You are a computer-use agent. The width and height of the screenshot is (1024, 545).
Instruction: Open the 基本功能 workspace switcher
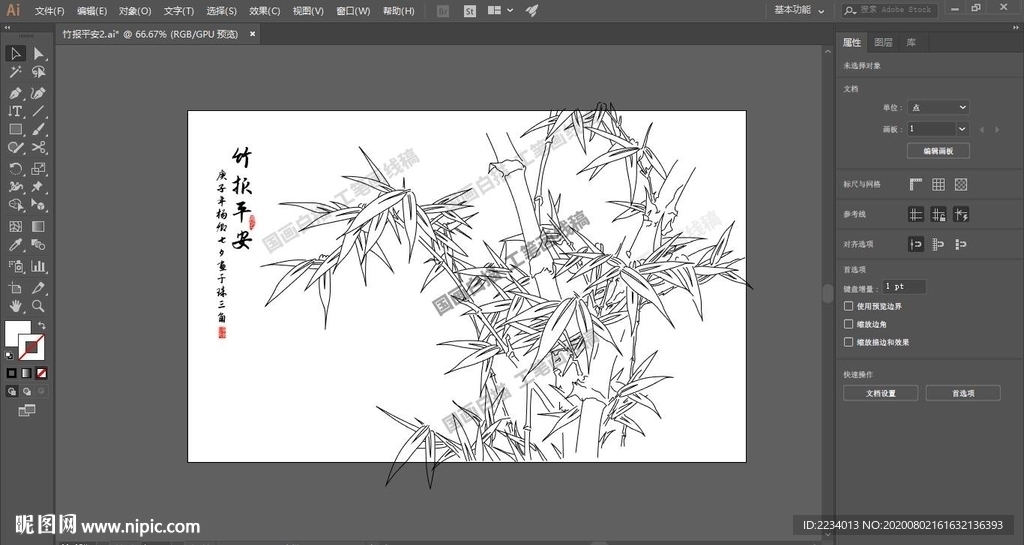click(x=799, y=10)
